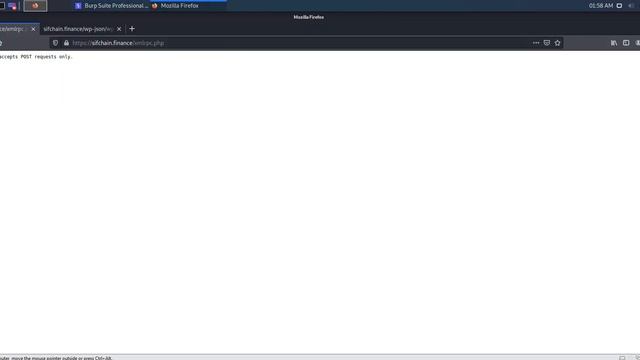Open the workspace switcher icon in top panel
640x360 pixels.
pos(12,6)
